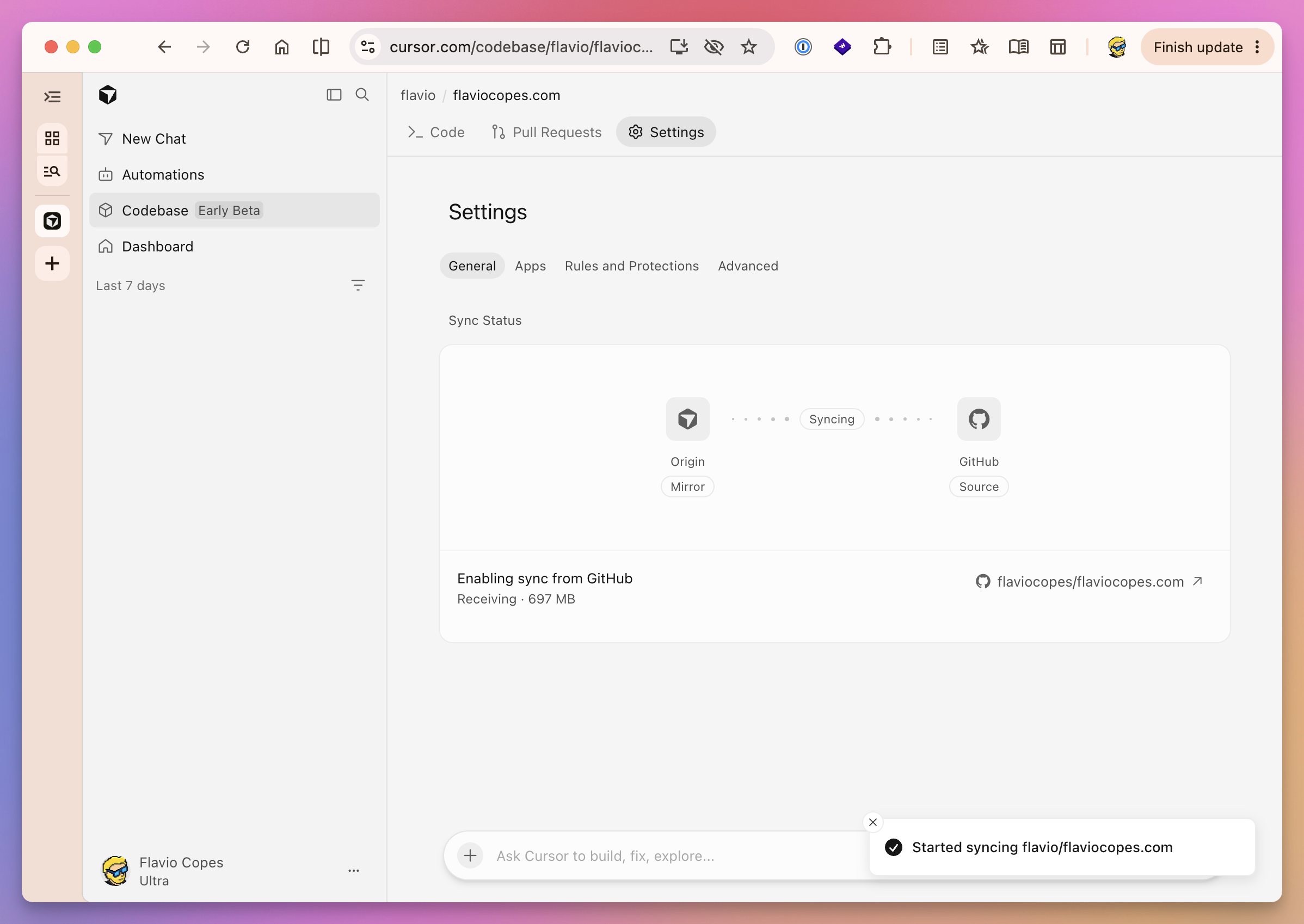
Task: Click the Cursor logo in sidebar
Action: (108, 95)
